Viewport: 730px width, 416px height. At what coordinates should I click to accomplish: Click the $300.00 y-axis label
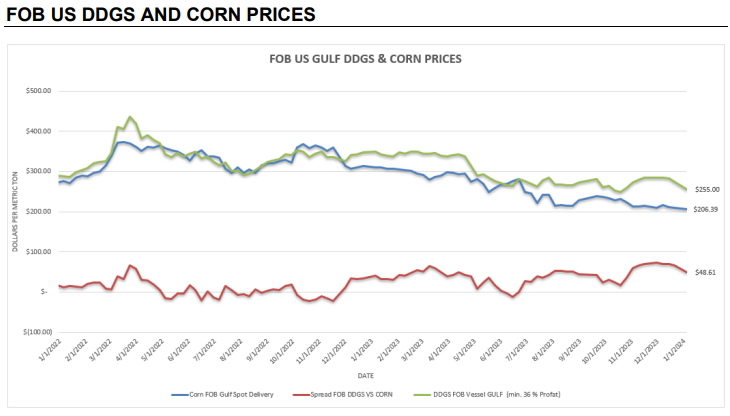point(39,171)
